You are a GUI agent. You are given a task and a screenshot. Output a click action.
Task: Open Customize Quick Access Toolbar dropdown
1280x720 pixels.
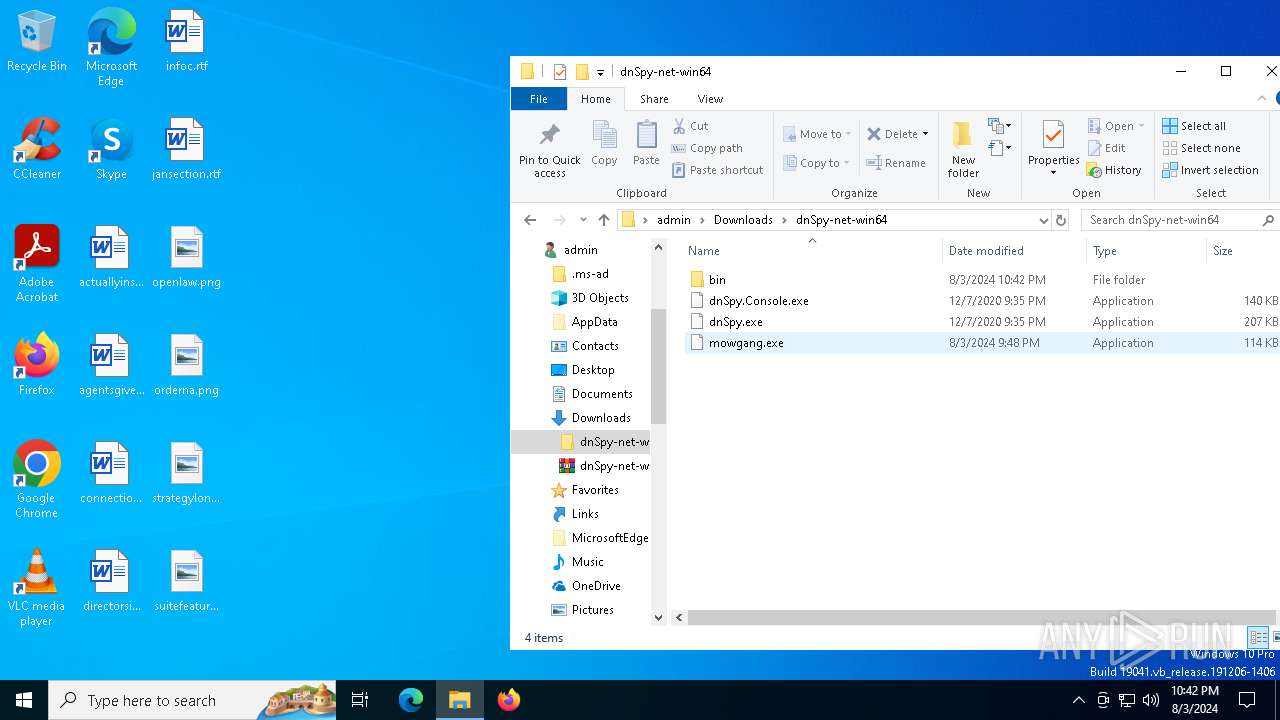[600, 72]
